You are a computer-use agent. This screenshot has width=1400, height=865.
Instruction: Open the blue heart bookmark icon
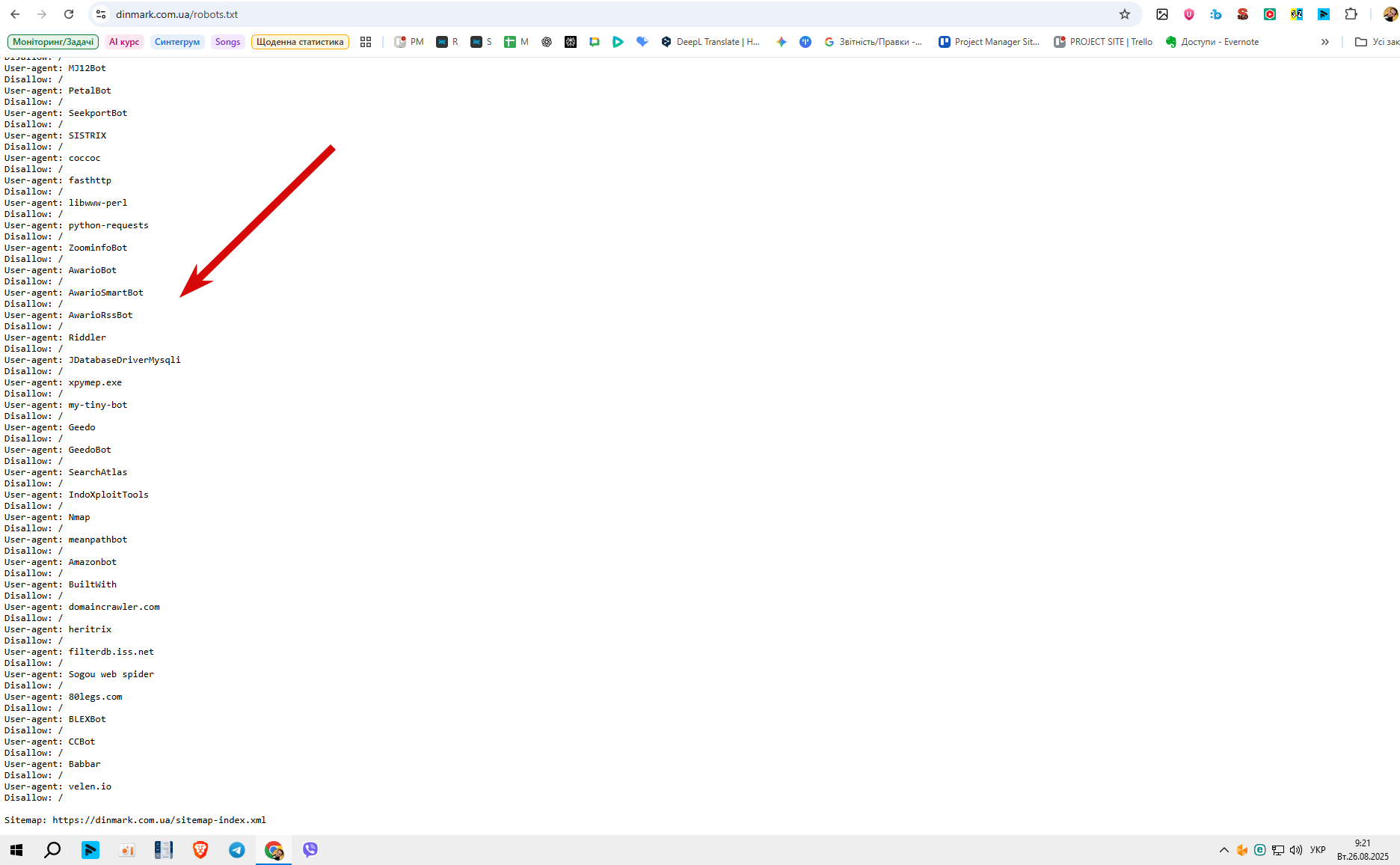click(x=642, y=42)
